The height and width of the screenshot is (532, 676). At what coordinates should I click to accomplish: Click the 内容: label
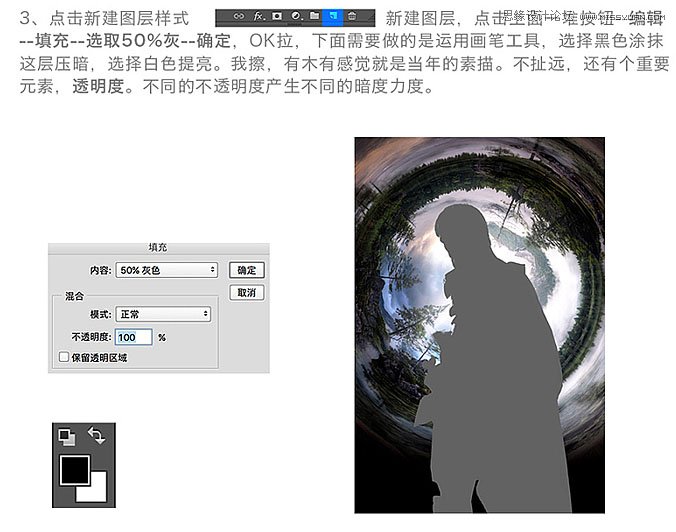100,270
